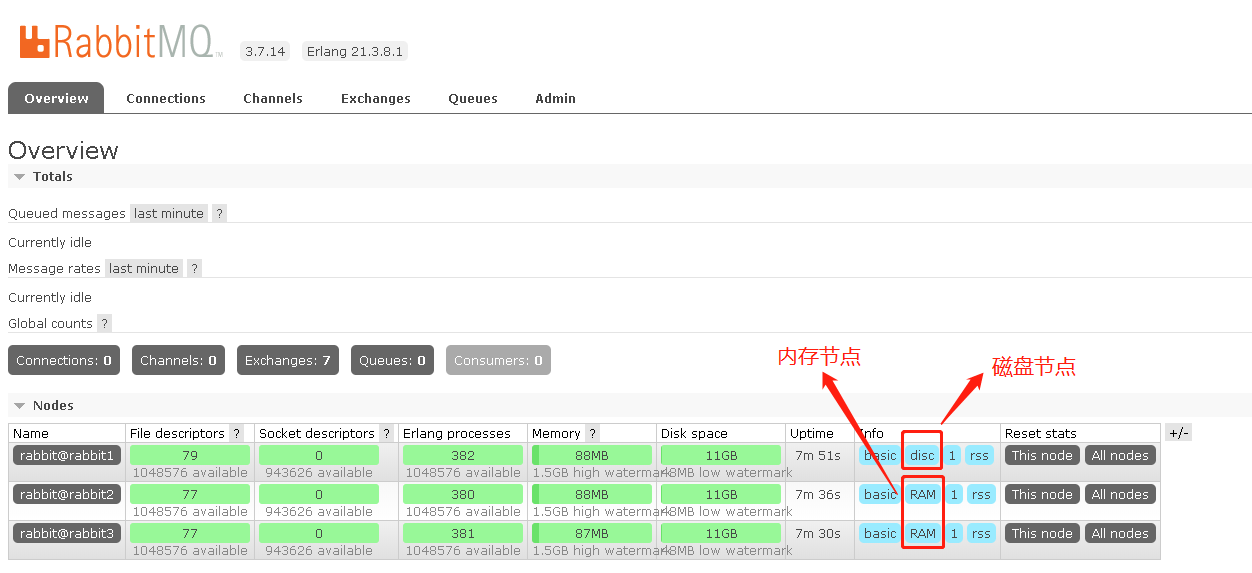Open the Connections tab
This screenshot has height=573, width=1252.
pyautogui.click(x=166, y=98)
